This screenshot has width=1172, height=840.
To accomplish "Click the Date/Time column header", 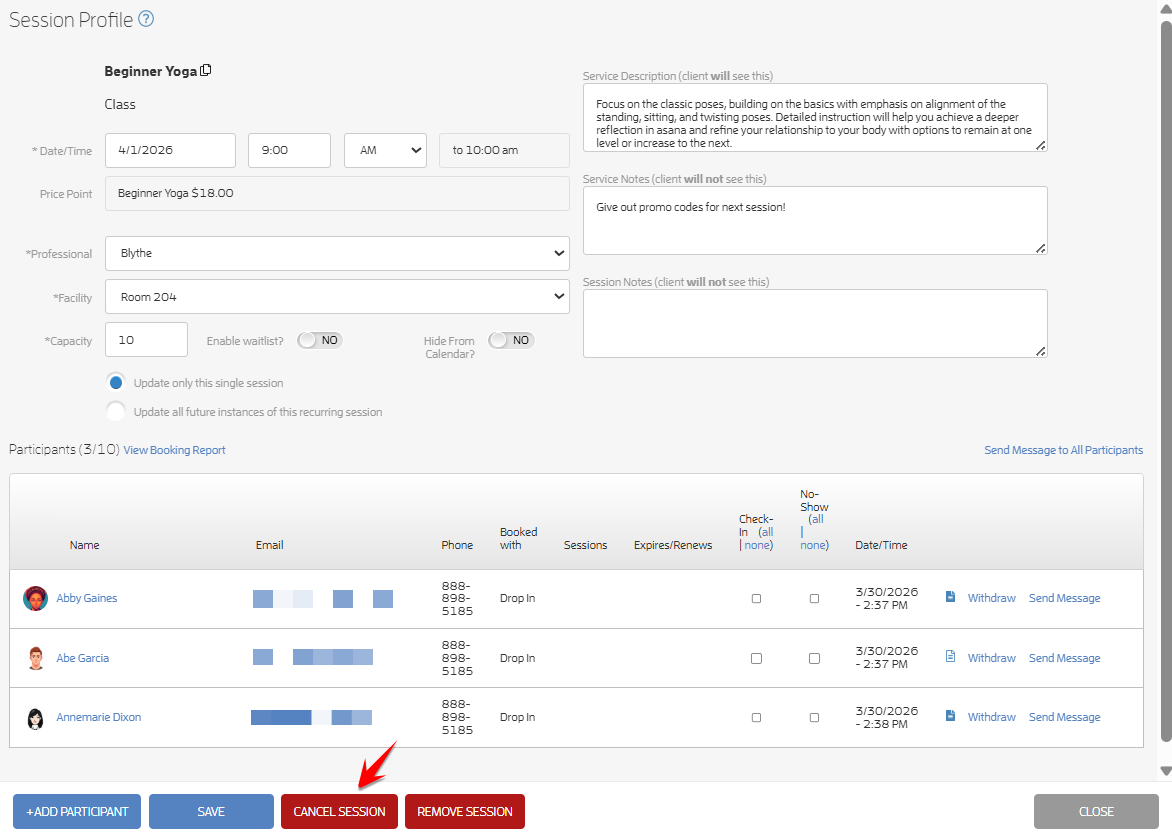I will [x=881, y=546].
